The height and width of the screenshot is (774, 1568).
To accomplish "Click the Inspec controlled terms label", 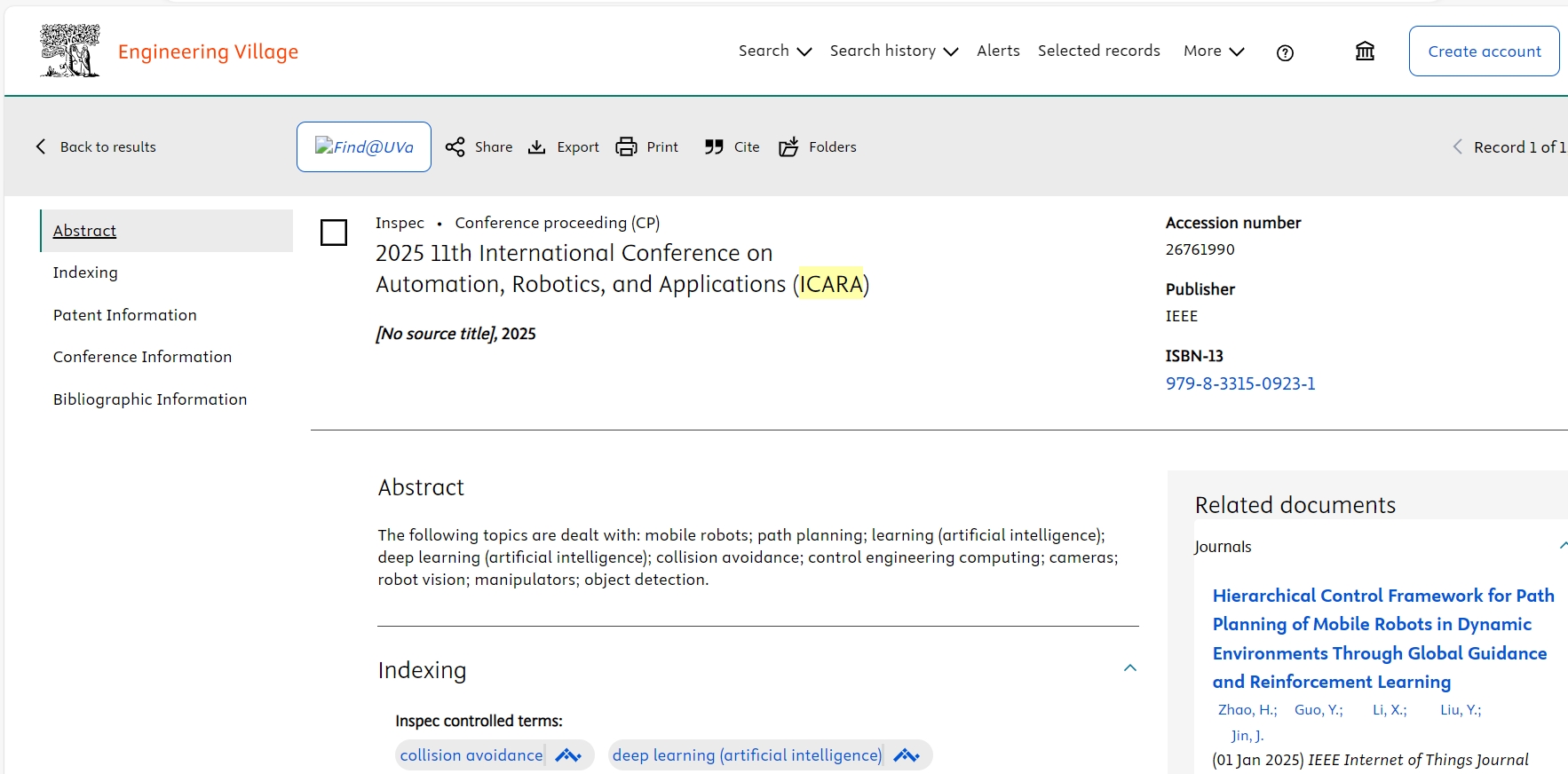I will click(479, 721).
